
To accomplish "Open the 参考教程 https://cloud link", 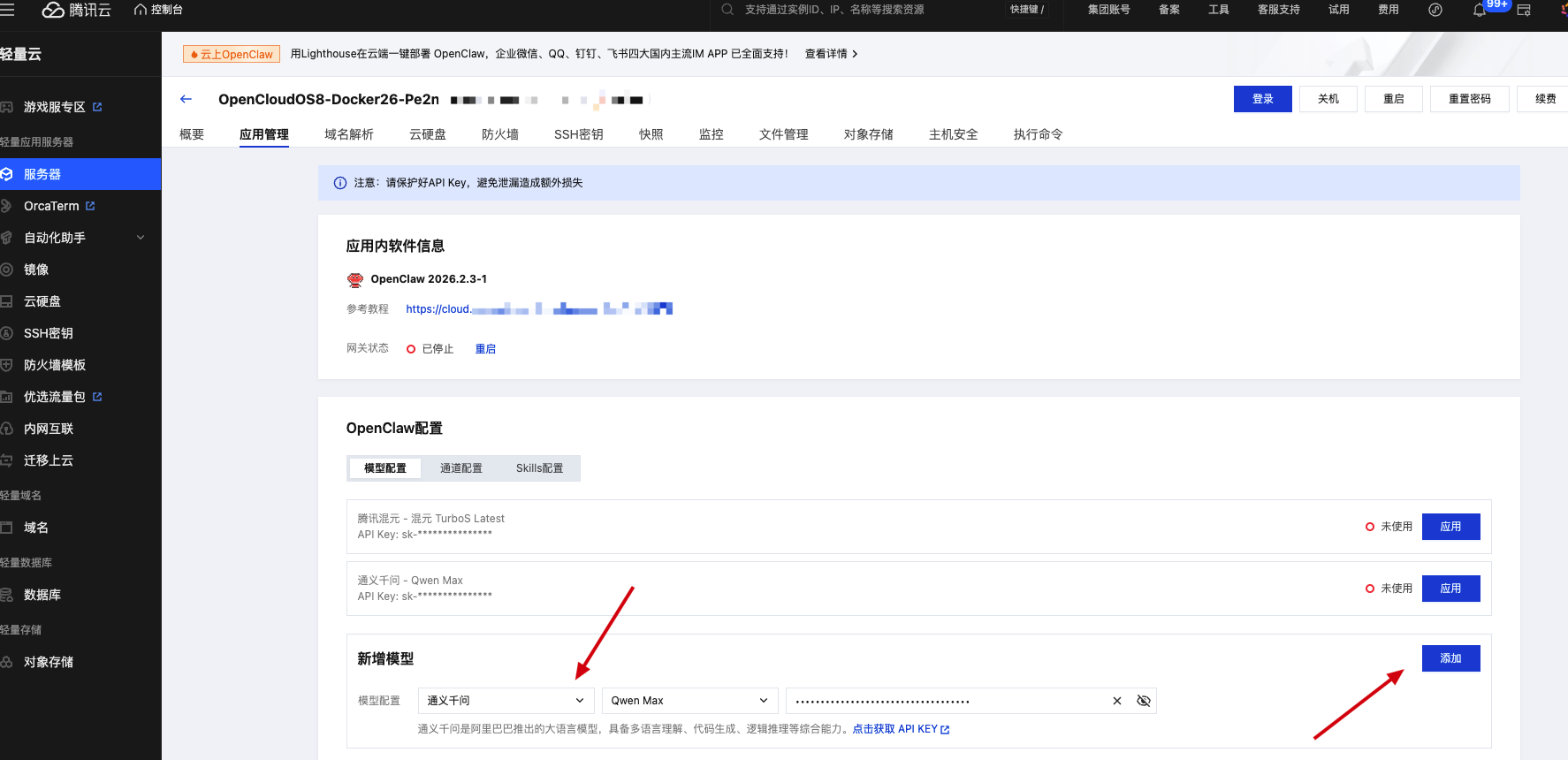I will 539,309.
